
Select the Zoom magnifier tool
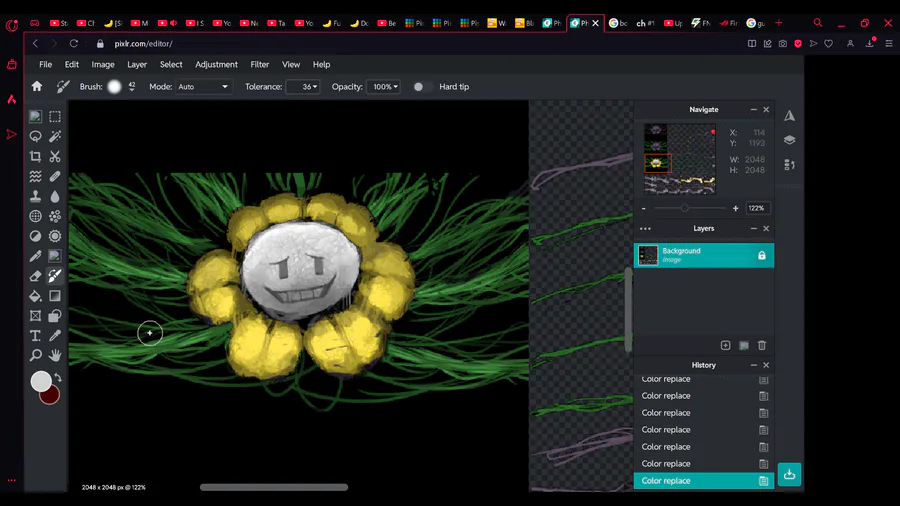pyautogui.click(x=35, y=355)
